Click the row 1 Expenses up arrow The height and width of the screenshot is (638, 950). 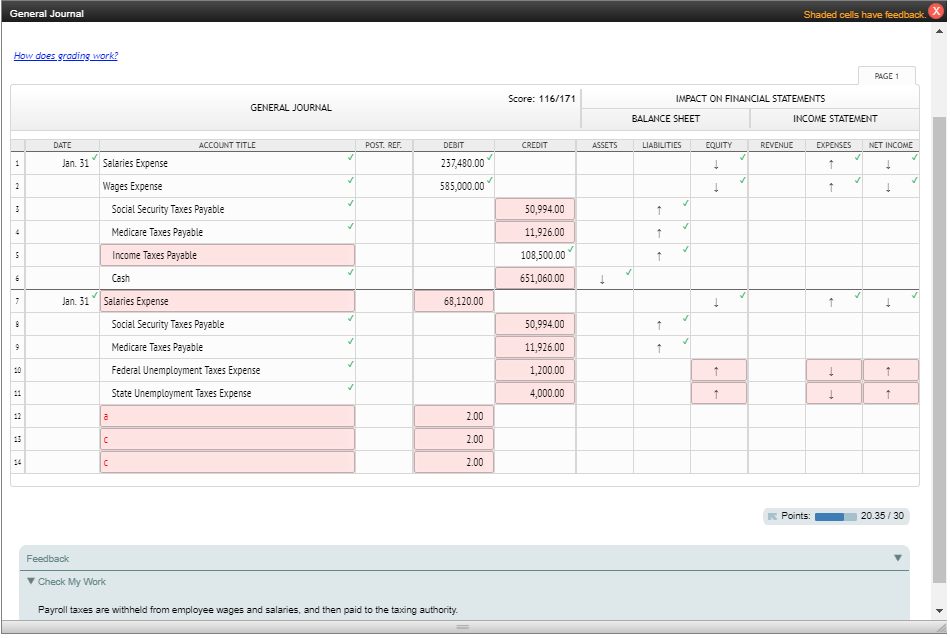click(831, 164)
